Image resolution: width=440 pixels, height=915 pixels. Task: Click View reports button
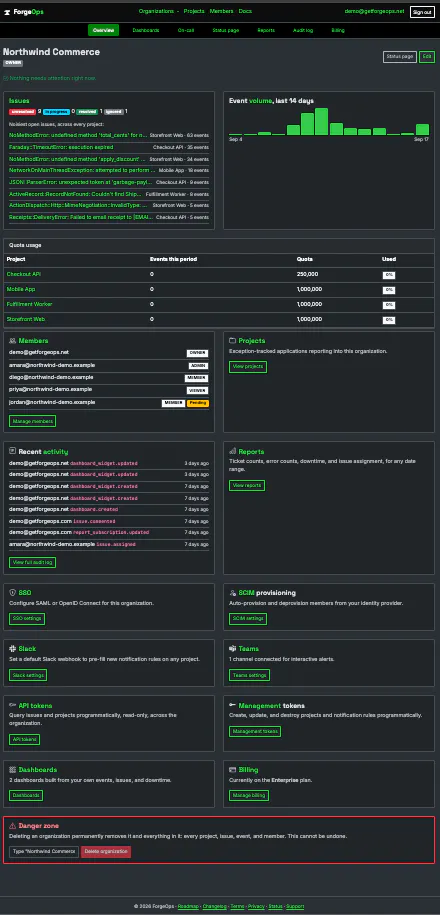247,486
